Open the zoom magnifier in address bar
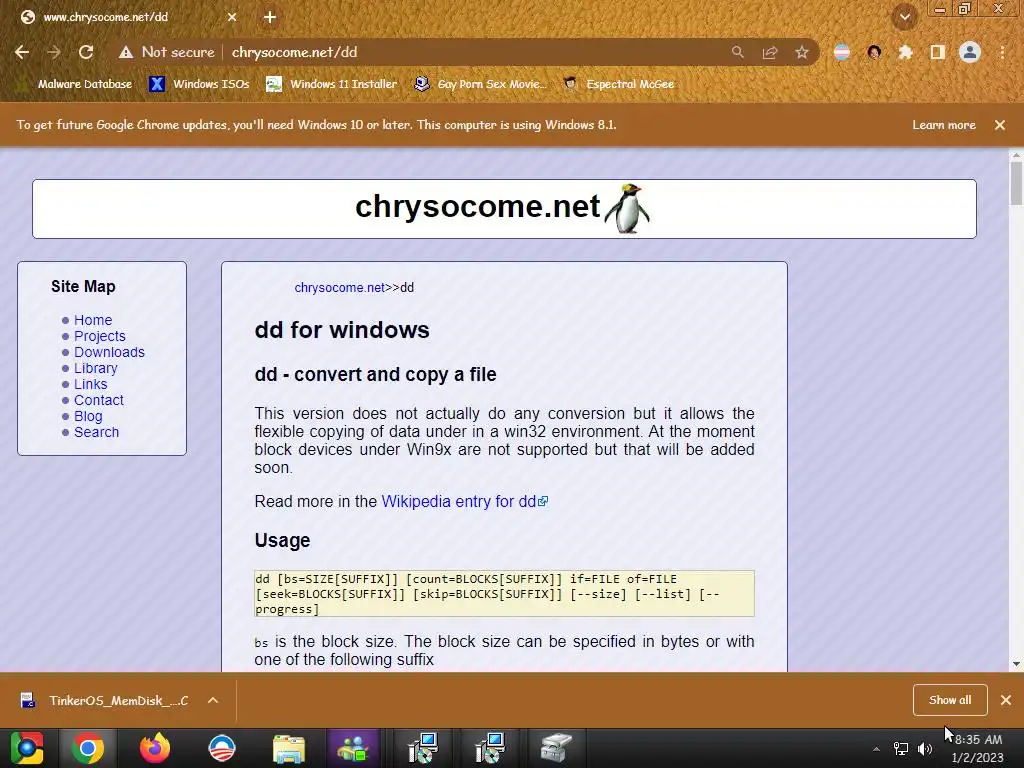Screen dimensions: 1024x768 737,52
